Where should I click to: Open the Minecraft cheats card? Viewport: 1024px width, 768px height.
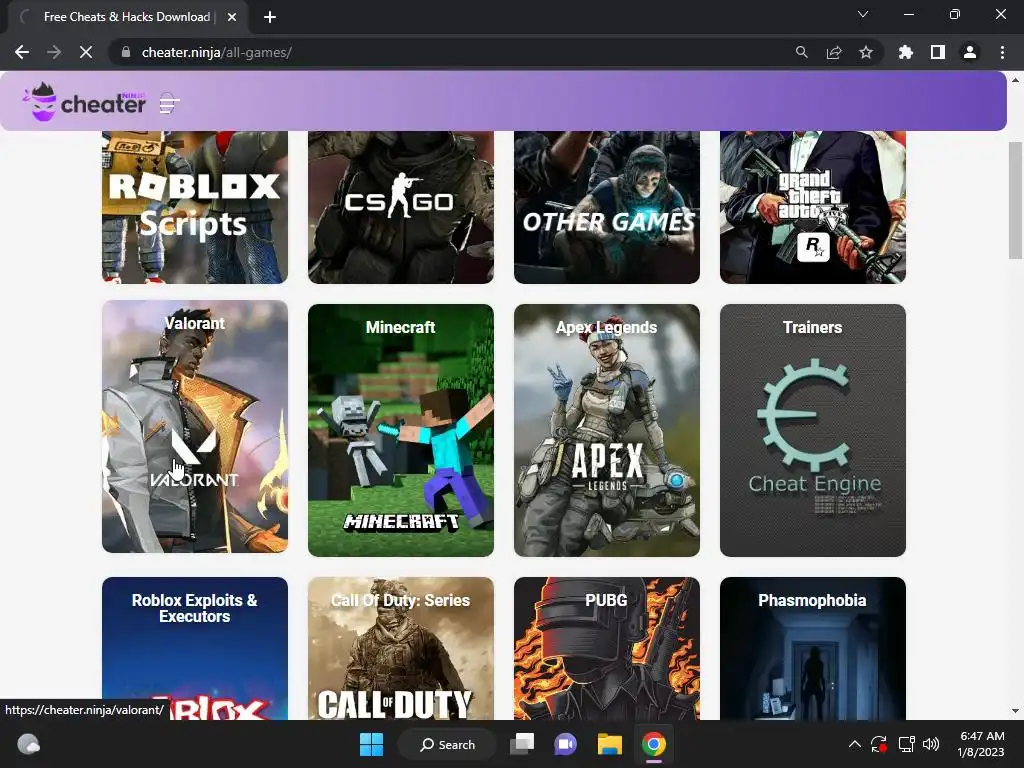point(401,430)
